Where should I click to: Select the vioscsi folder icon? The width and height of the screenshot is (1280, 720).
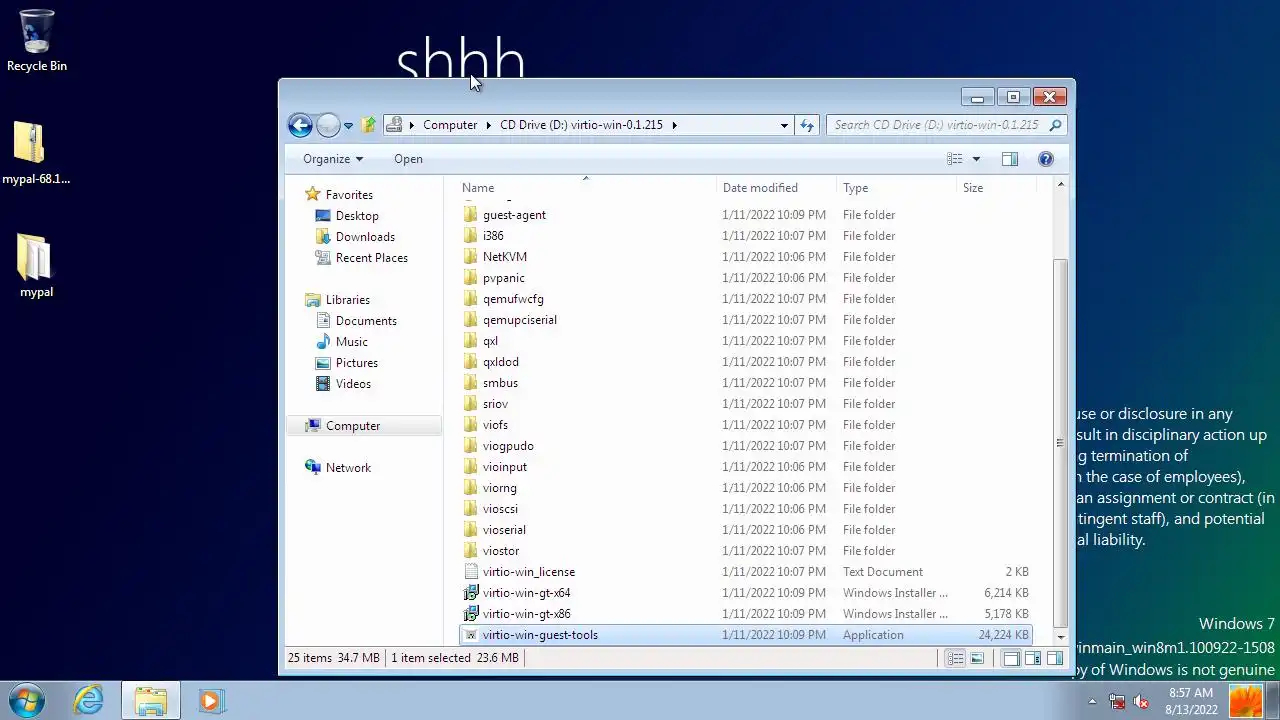point(471,509)
